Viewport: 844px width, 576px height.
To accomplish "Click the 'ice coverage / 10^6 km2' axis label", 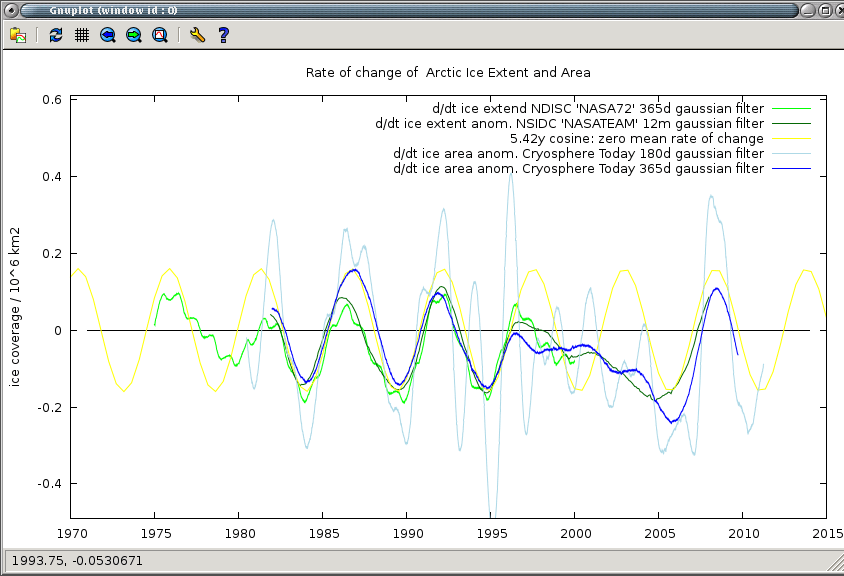I will (x=15, y=307).
